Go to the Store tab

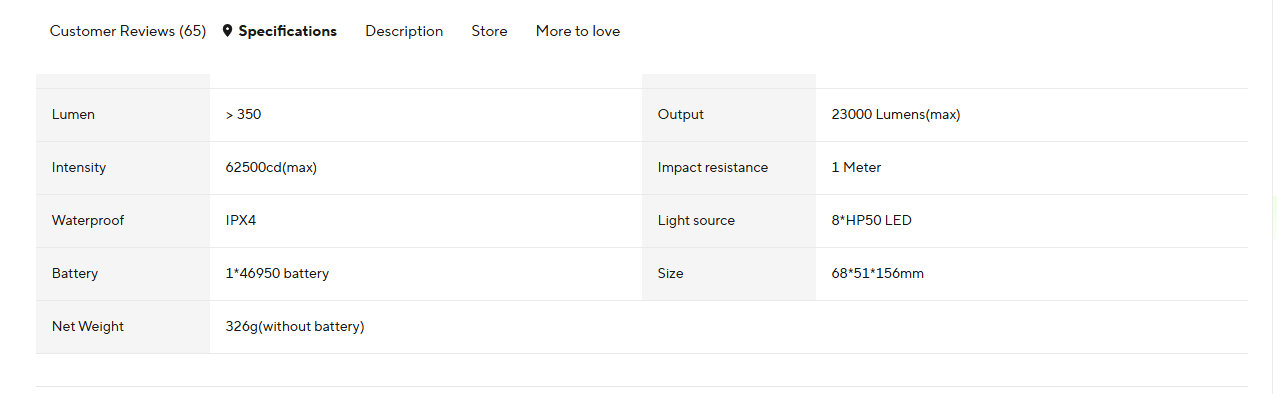point(489,31)
